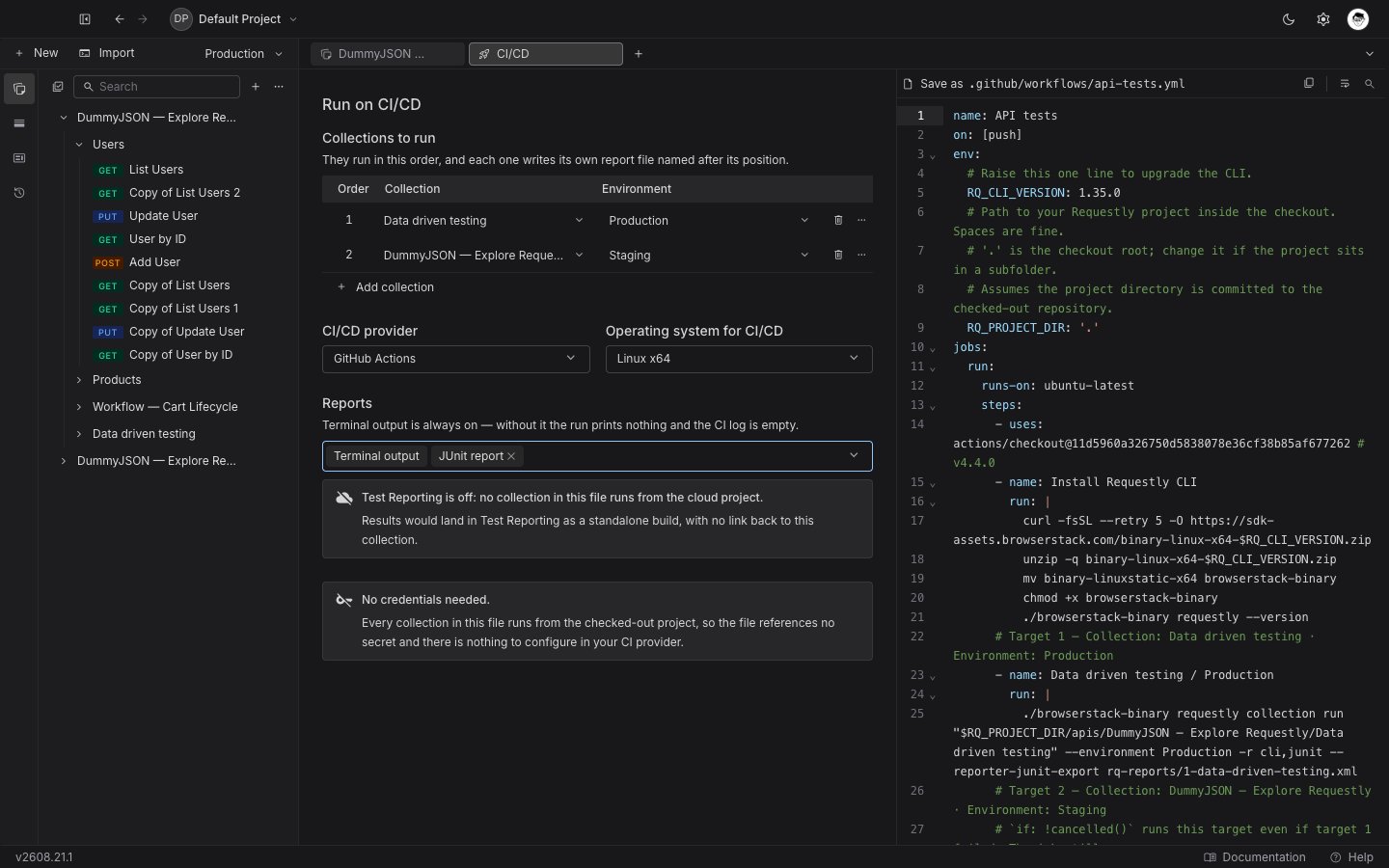Go forward with the right arrow
This screenshot has height=868, width=1389.
tap(143, 19)
